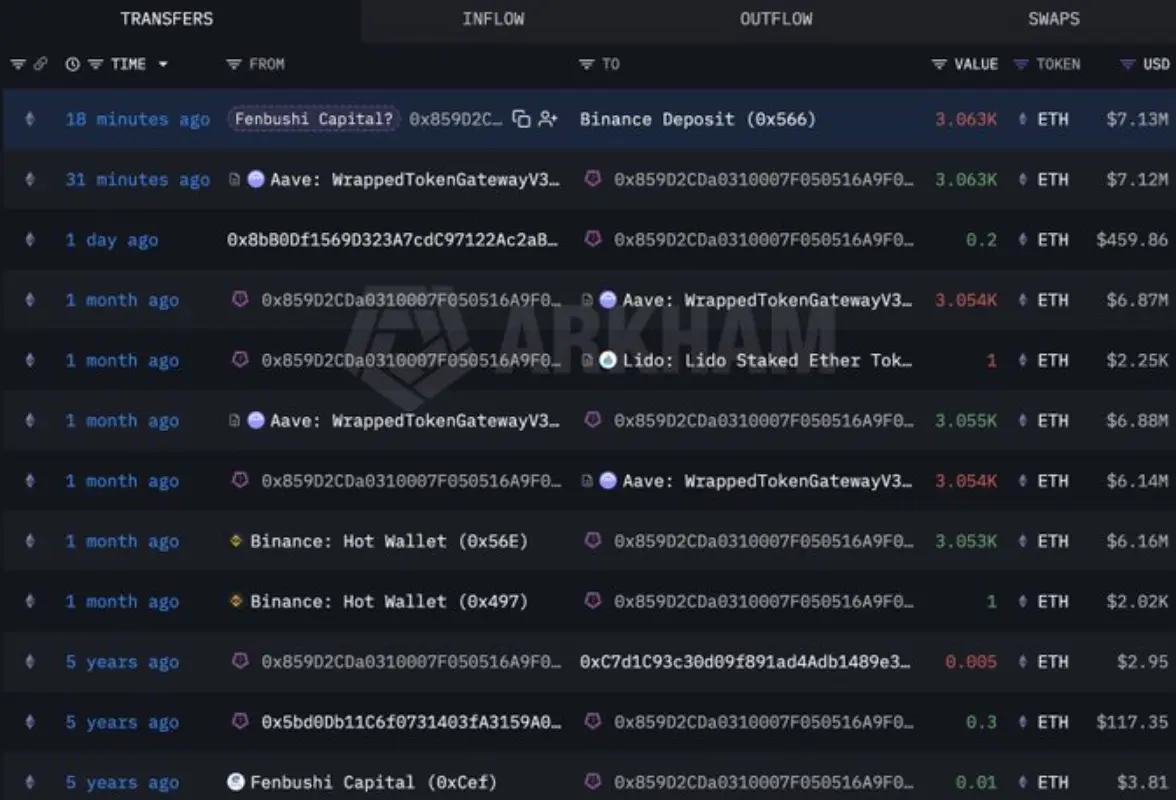Open Fenbushi Capital (0xCef) entity
Screen dimensions: 1176x800
[374, 782]
